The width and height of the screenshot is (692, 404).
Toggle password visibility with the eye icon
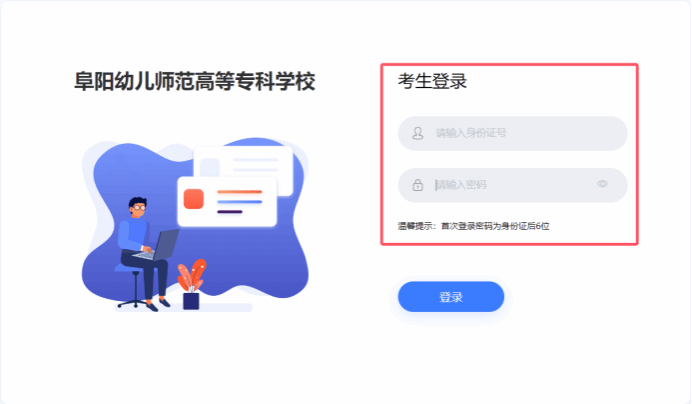[602, 184]
